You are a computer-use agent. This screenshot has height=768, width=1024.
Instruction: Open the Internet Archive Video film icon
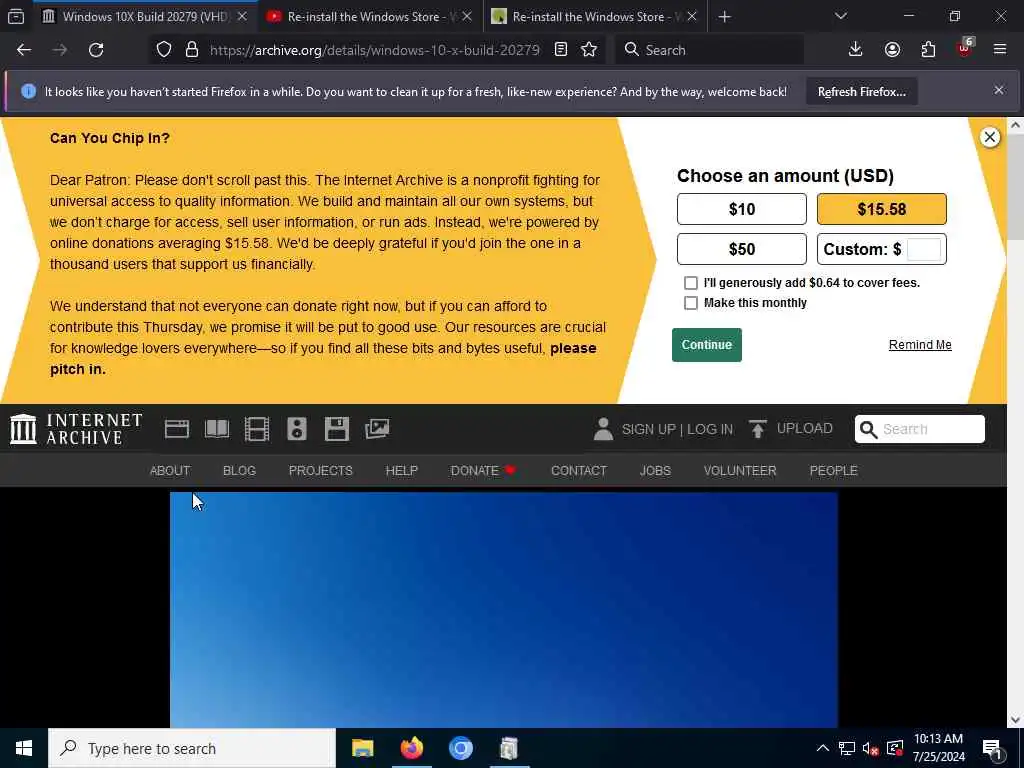[x=257, y=429]
